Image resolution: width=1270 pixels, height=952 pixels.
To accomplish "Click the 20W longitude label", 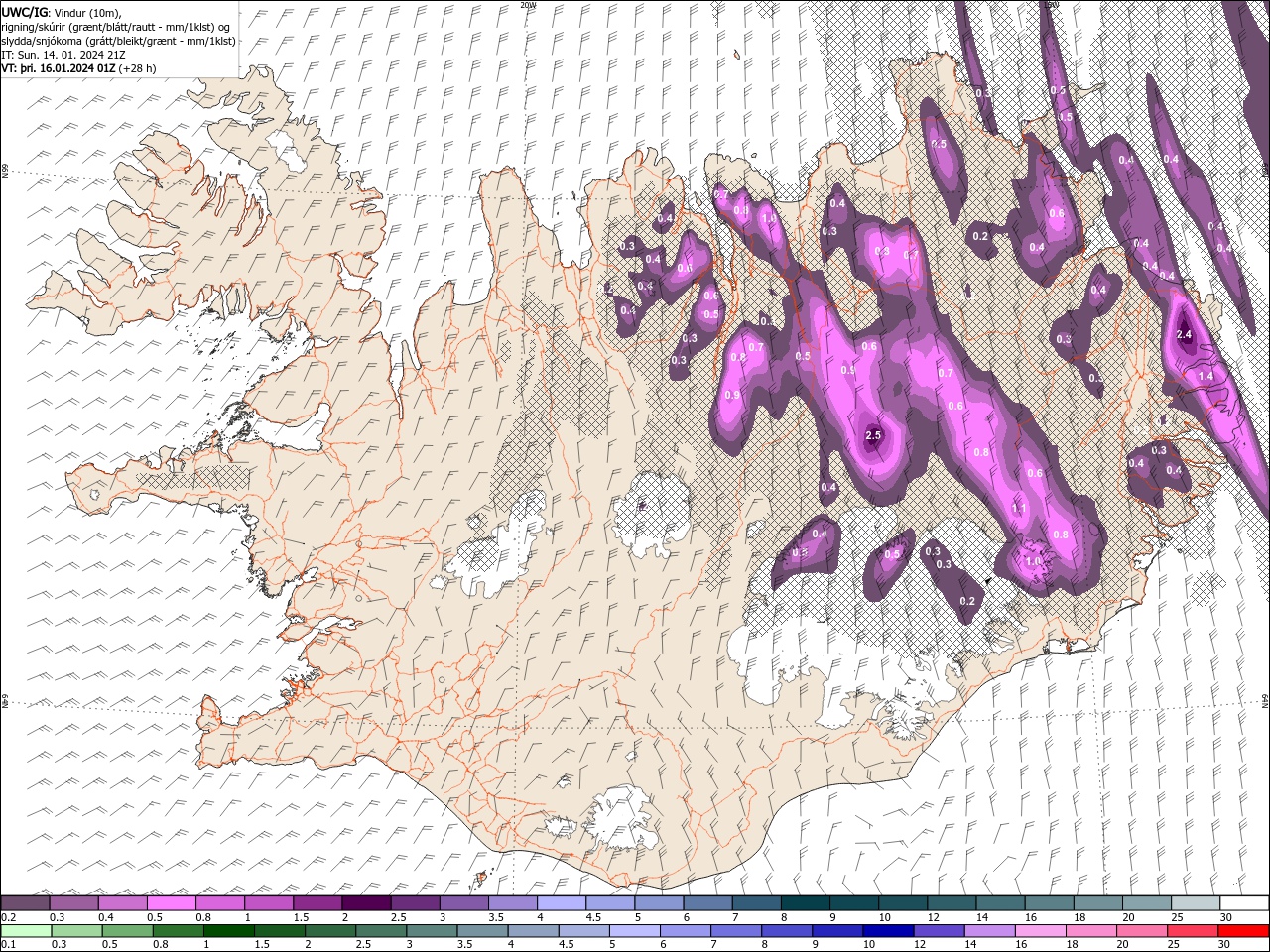I will click(x=528, y=5).
